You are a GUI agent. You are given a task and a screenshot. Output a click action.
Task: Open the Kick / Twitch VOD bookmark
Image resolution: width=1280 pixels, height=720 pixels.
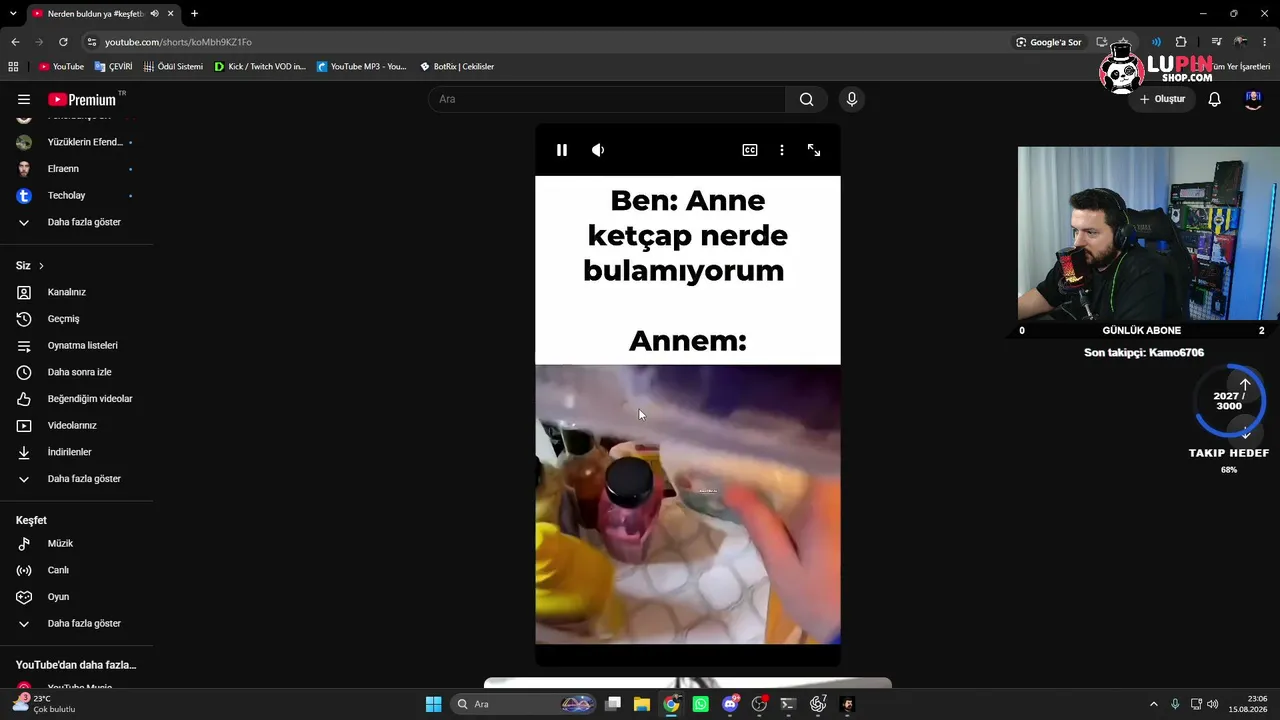tap(260, 66)
